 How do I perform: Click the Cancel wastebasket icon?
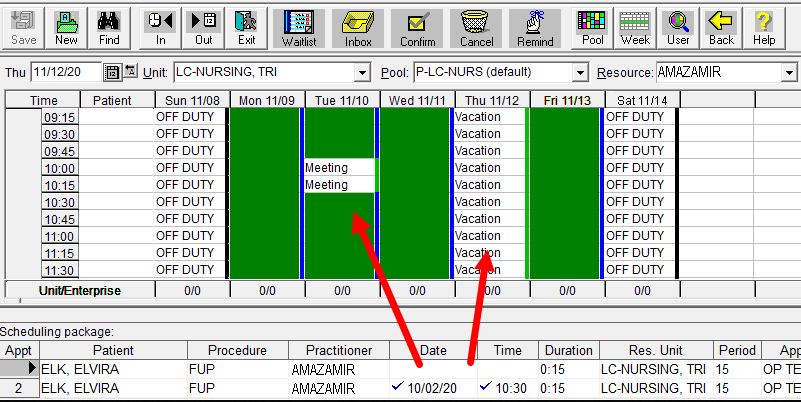[x=477, y=29]
